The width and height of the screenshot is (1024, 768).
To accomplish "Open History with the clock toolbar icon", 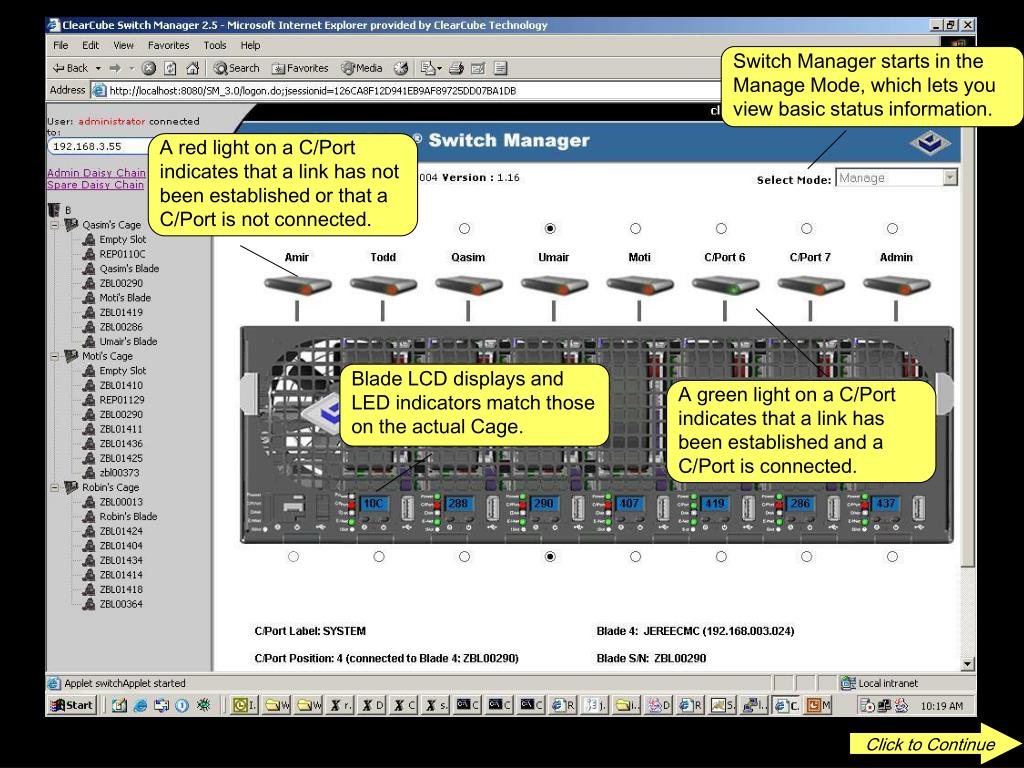I will click(x=401, y=68).
